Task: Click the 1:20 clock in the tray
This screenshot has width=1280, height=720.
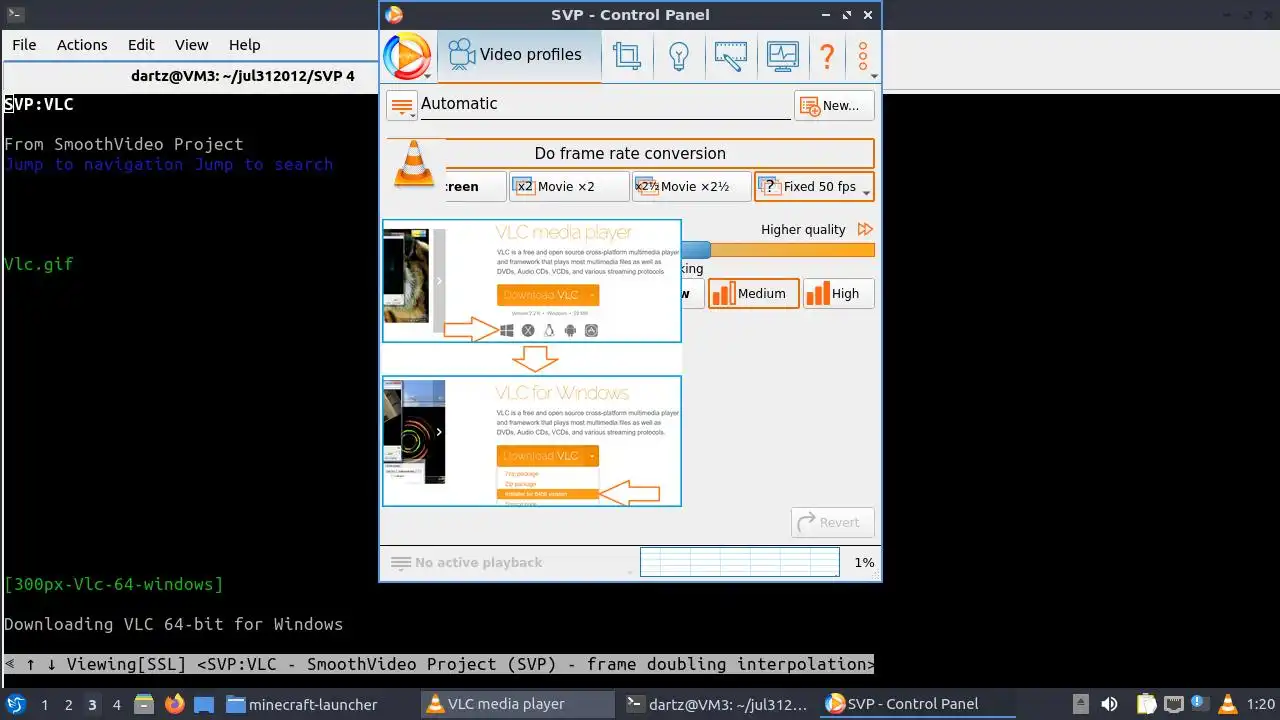Action: coord(1260,705)
